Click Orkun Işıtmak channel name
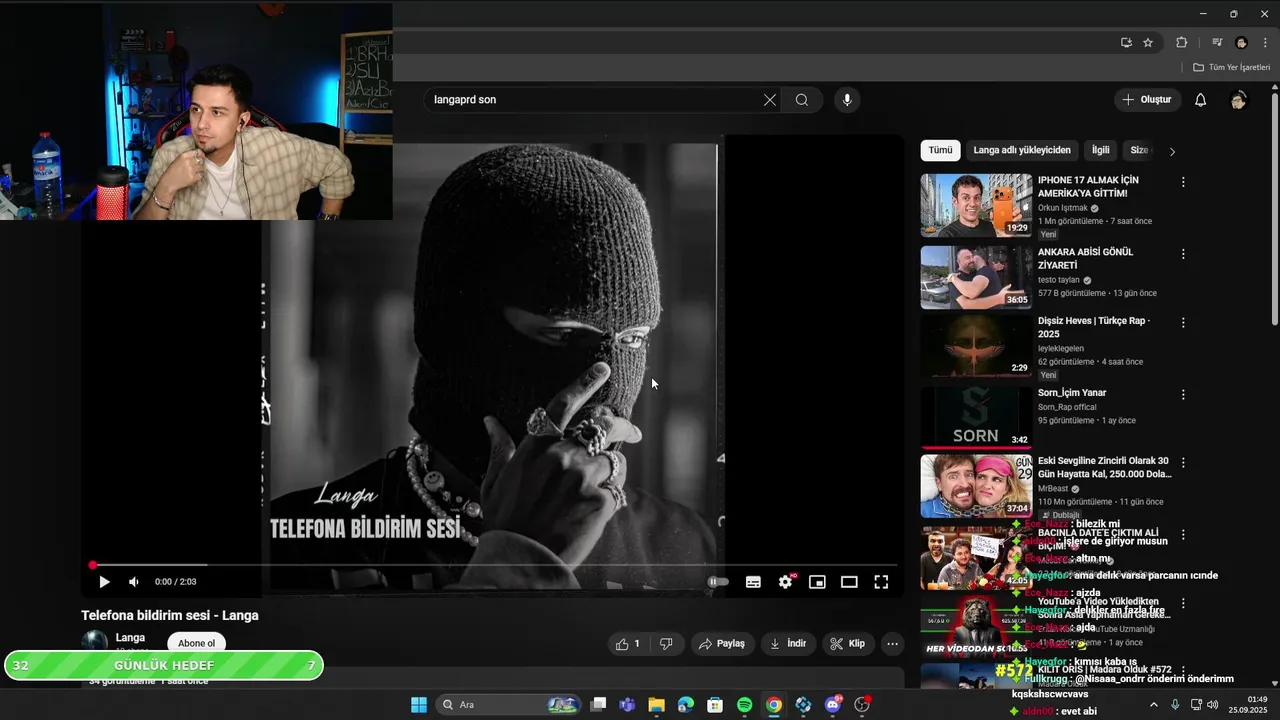 click(x=1061, y=208)
